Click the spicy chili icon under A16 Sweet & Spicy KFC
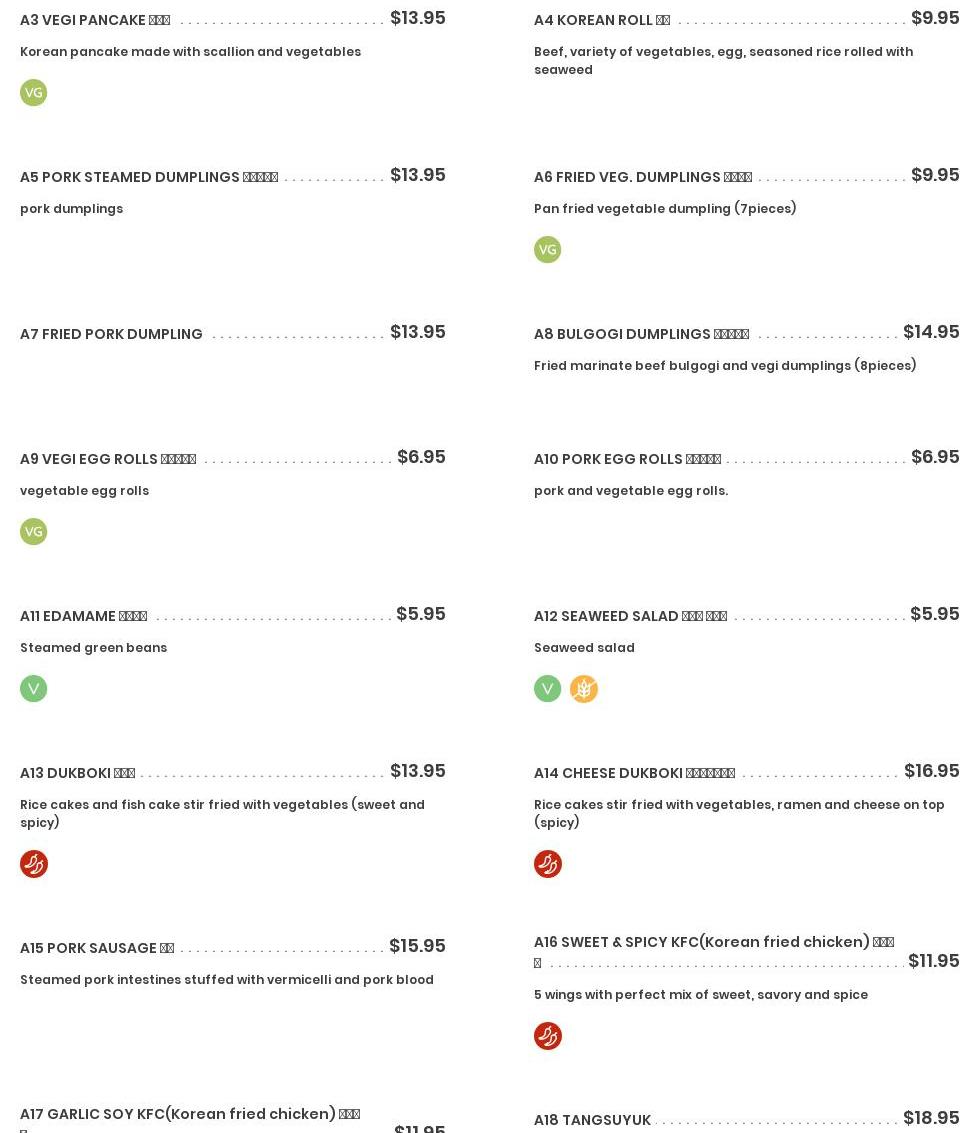This screenshot has width=965, height=1133. [x=547, y=1035]
